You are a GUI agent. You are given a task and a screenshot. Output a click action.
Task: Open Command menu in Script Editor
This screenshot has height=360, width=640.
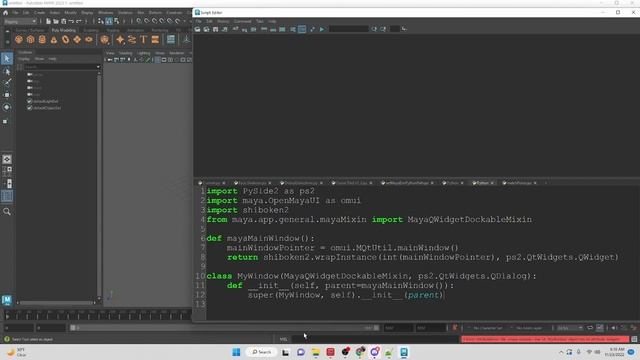(x=242, y=21)
